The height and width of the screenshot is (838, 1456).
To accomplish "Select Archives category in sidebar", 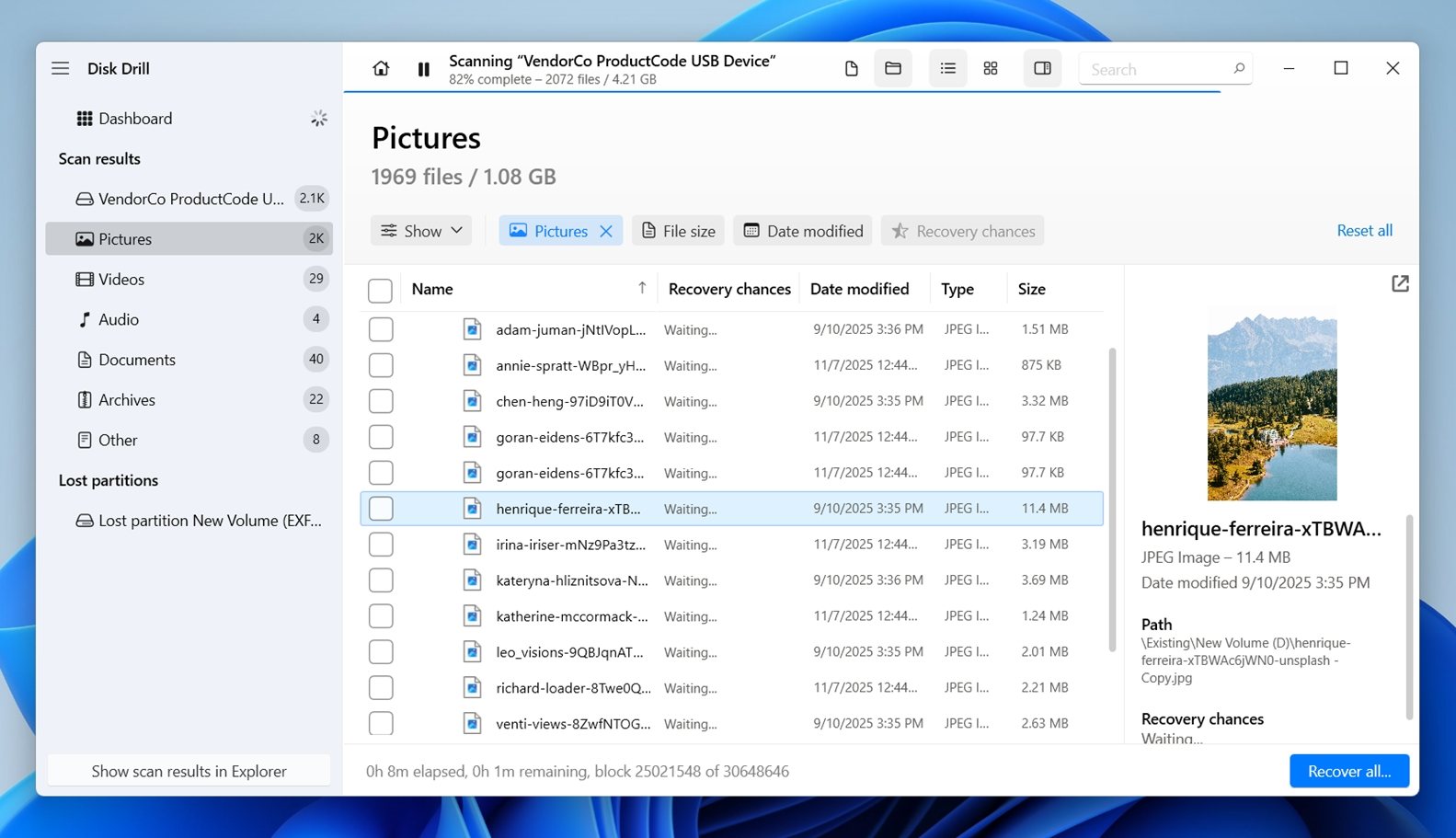I will (x=189, y=400).
